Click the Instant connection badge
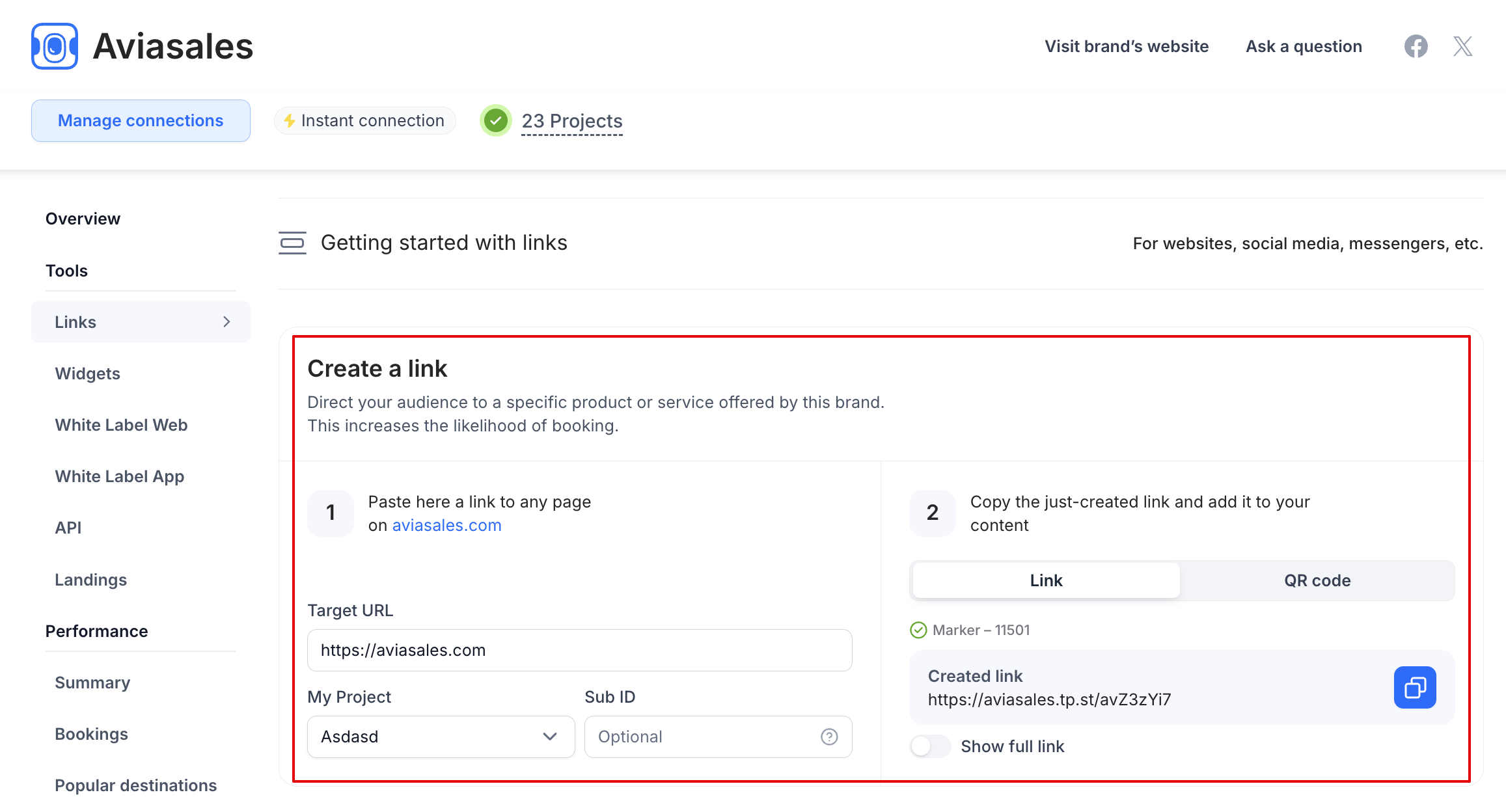The width and height of the screenshot is (1506, 812). click(364, 120)
